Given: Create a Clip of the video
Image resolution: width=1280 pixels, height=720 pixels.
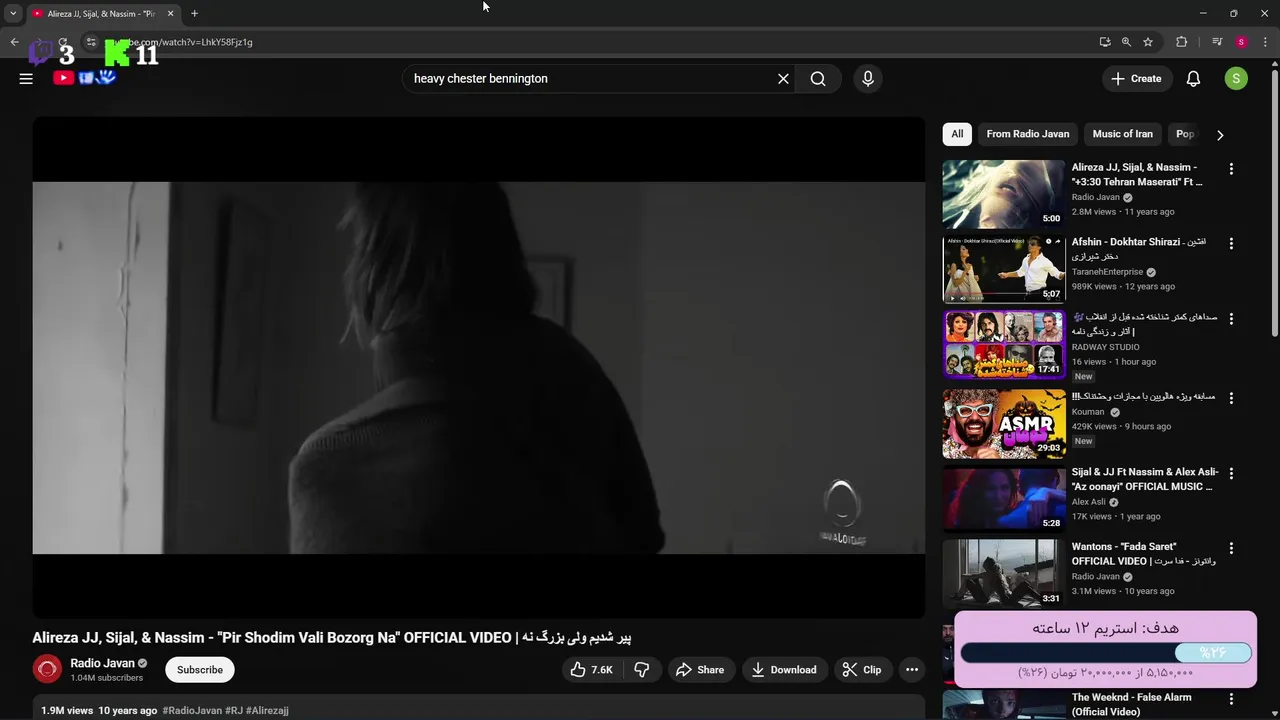Looking at the screenshot, I should tap(862, 670).
